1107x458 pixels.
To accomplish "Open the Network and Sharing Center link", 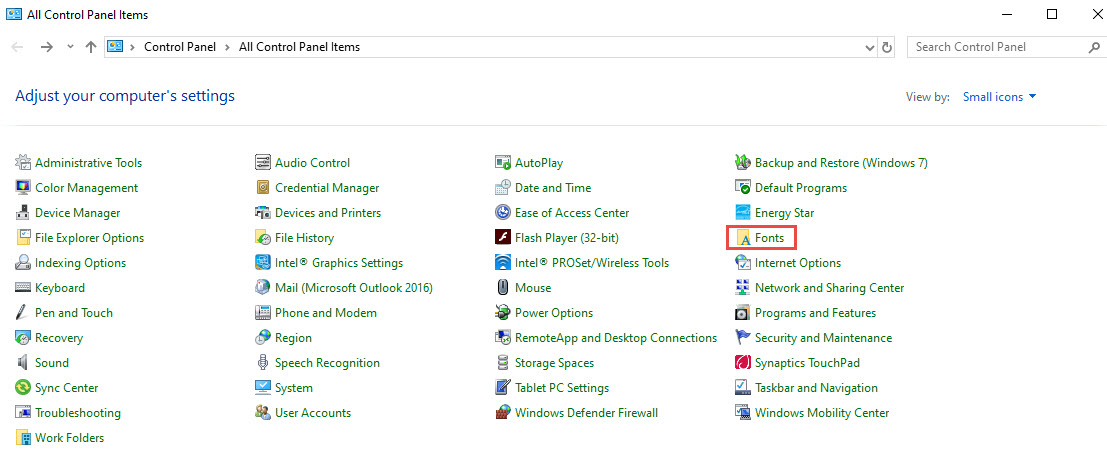I will (829, 288).
